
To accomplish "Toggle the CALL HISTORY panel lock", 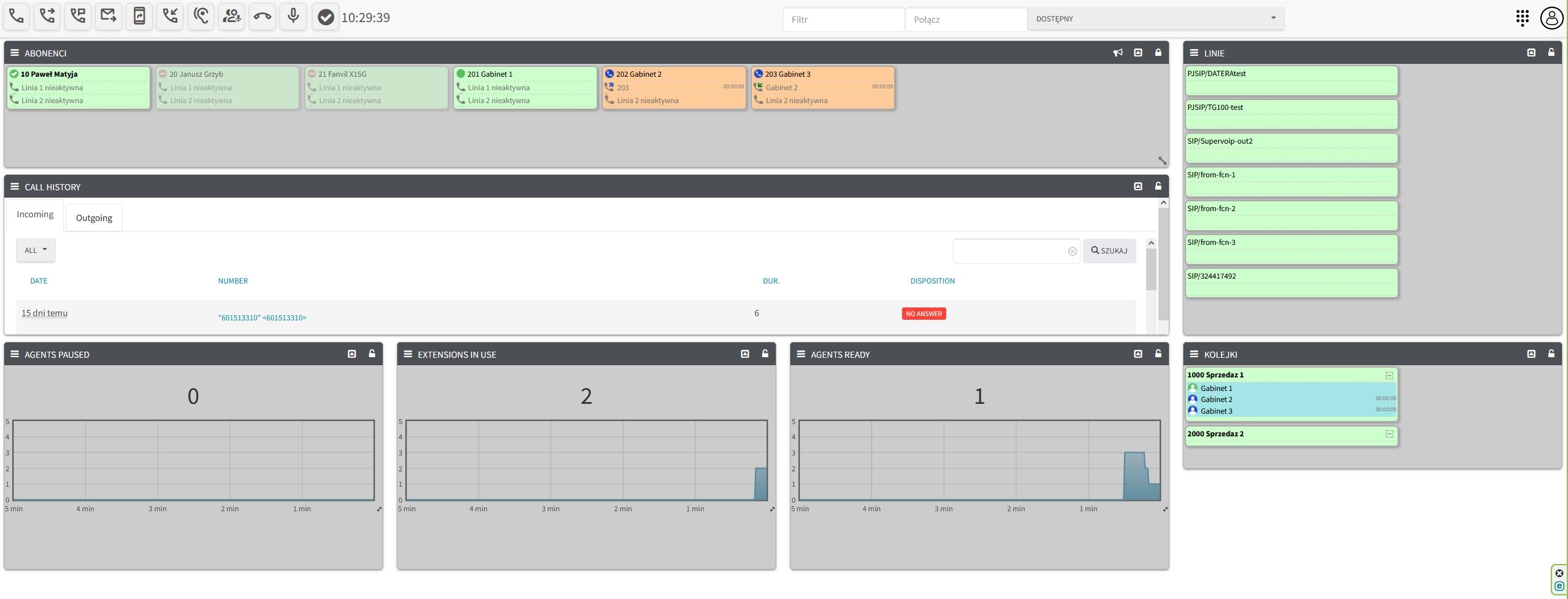I will click(1158, 186).
